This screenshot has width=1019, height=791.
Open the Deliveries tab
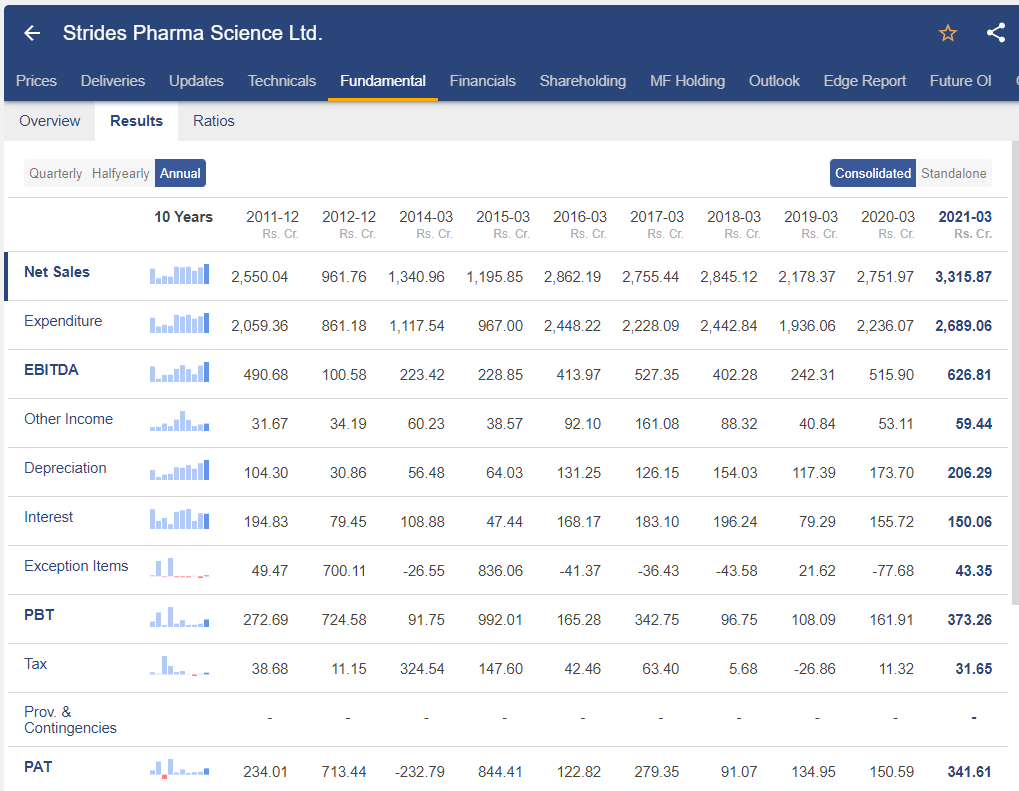coord(112,81)
